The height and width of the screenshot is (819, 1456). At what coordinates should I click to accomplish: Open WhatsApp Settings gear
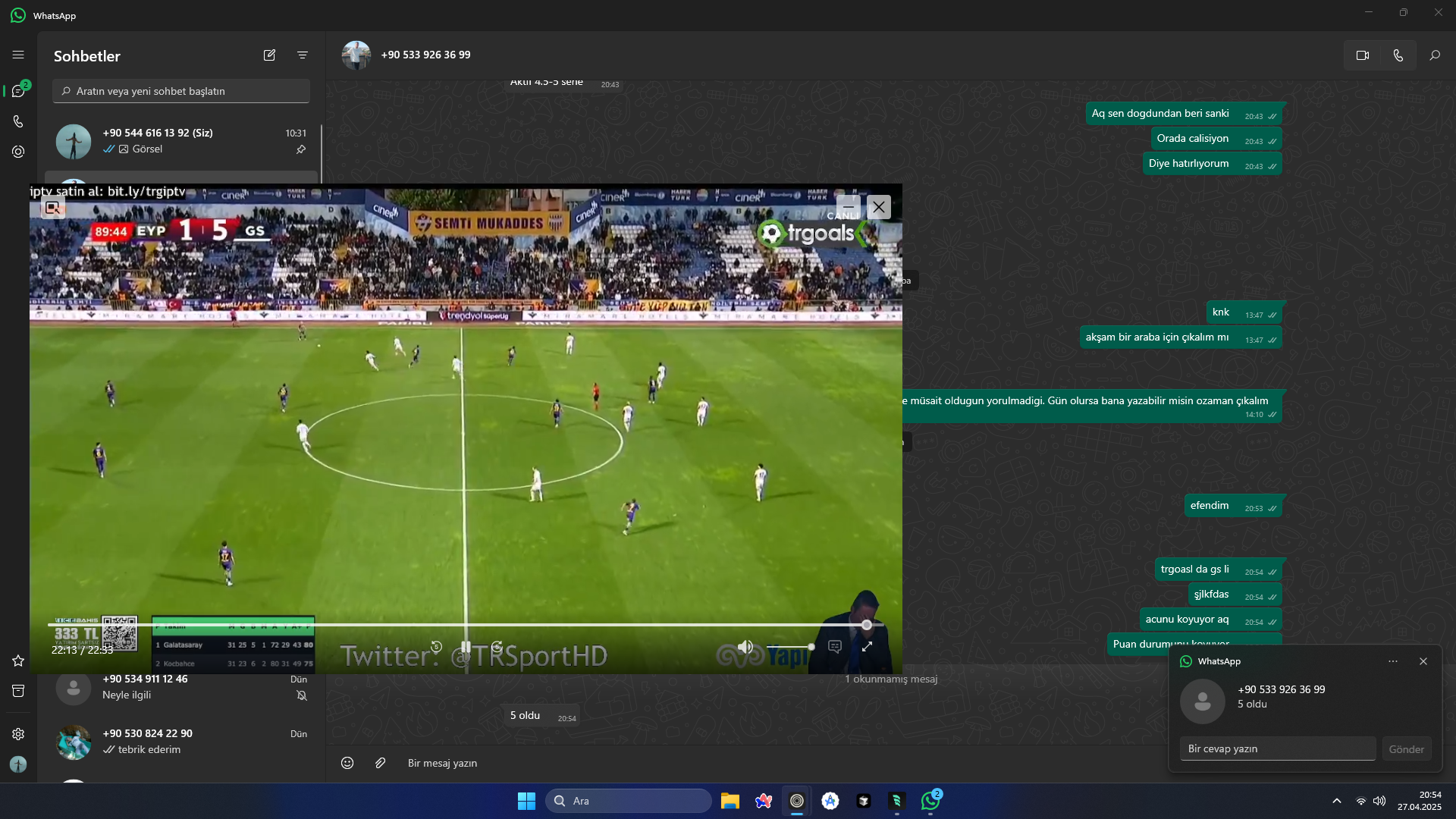(x=18, y=734)
